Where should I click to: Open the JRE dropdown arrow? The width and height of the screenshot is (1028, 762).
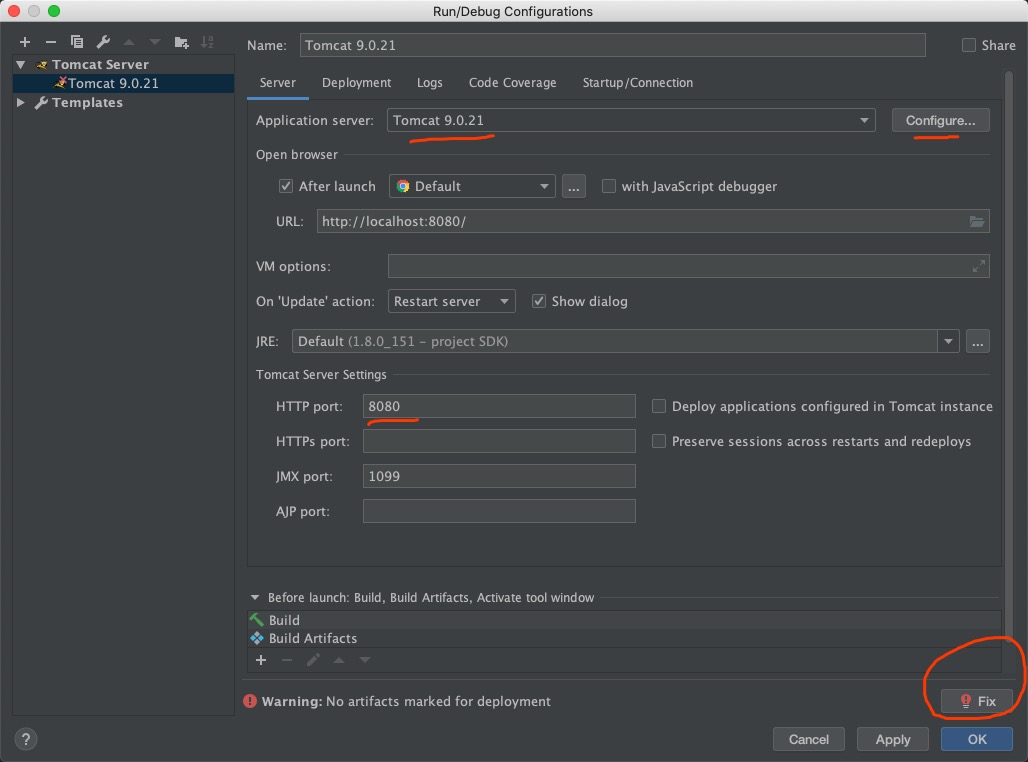coord(948,341)
